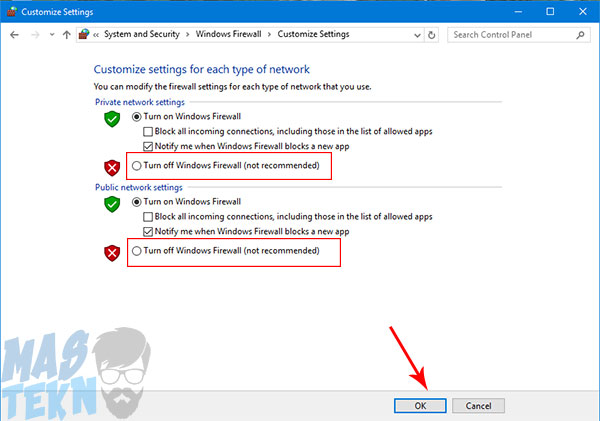Go up one level with up arrow
The width and height of the screenshot is (600, 421).
coord(67,35)
